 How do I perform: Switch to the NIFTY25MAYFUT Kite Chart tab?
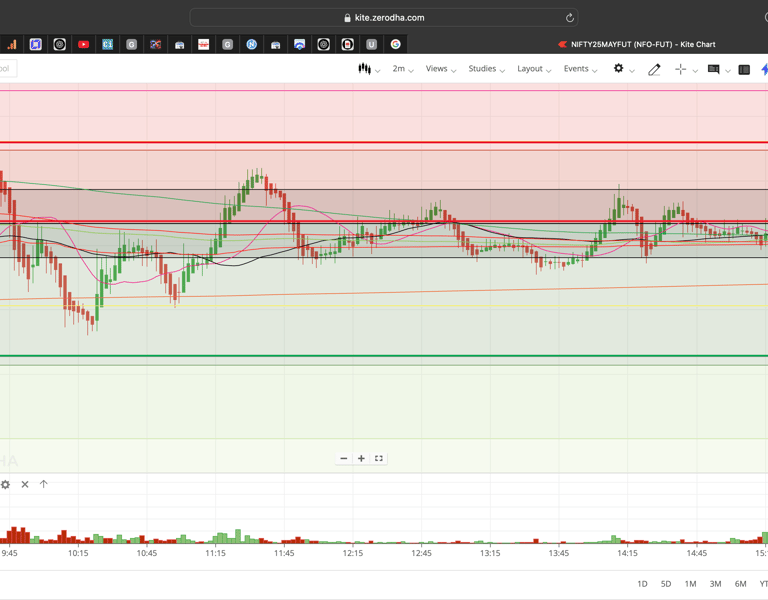coord(637,45)
